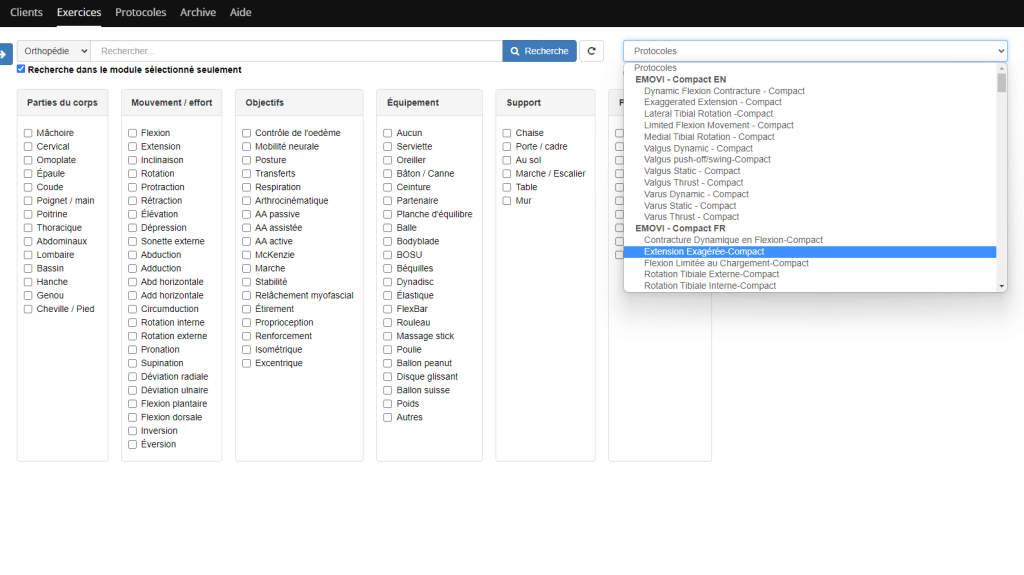Click the Rechercher text input field
Viewport: 1024px width, 575px height.
(297, 51)
